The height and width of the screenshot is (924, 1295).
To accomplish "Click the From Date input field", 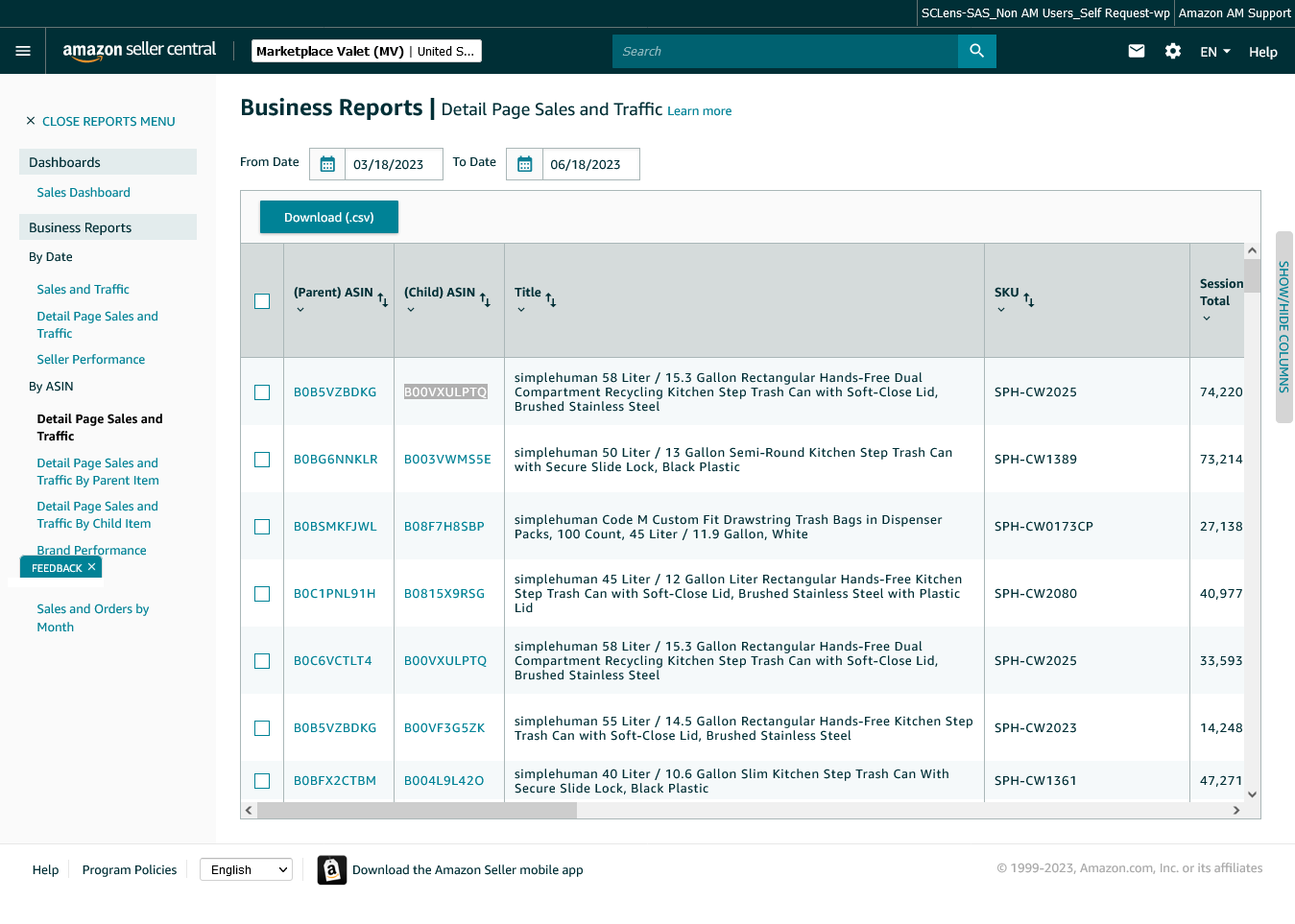I will (x=394, y=164).
